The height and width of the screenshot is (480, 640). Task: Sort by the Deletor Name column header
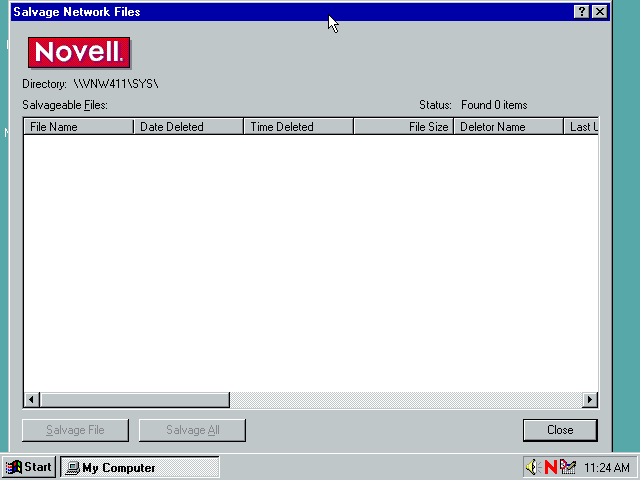(509, 127)
